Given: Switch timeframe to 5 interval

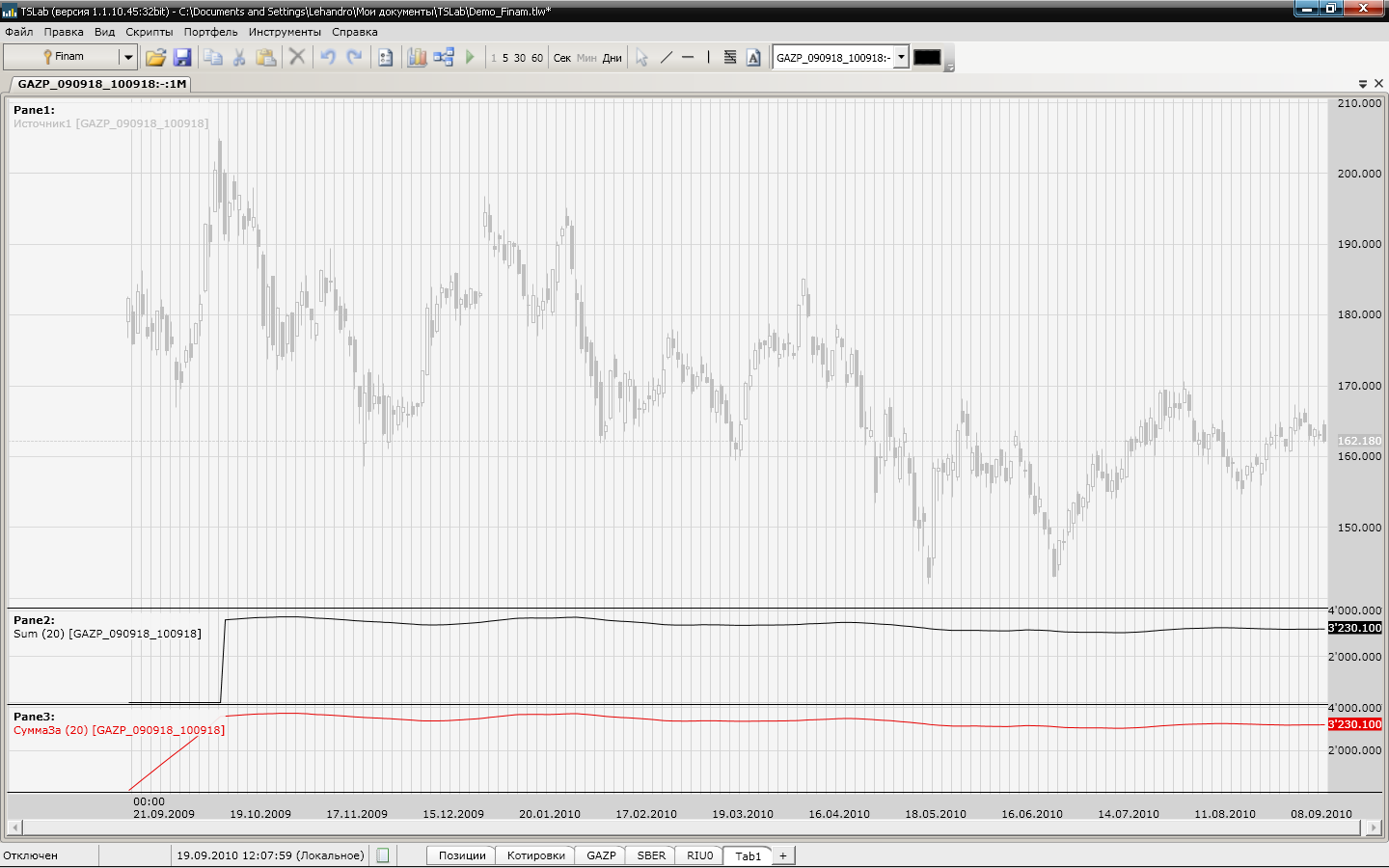Looking at the screenshot, I should 505,58.
